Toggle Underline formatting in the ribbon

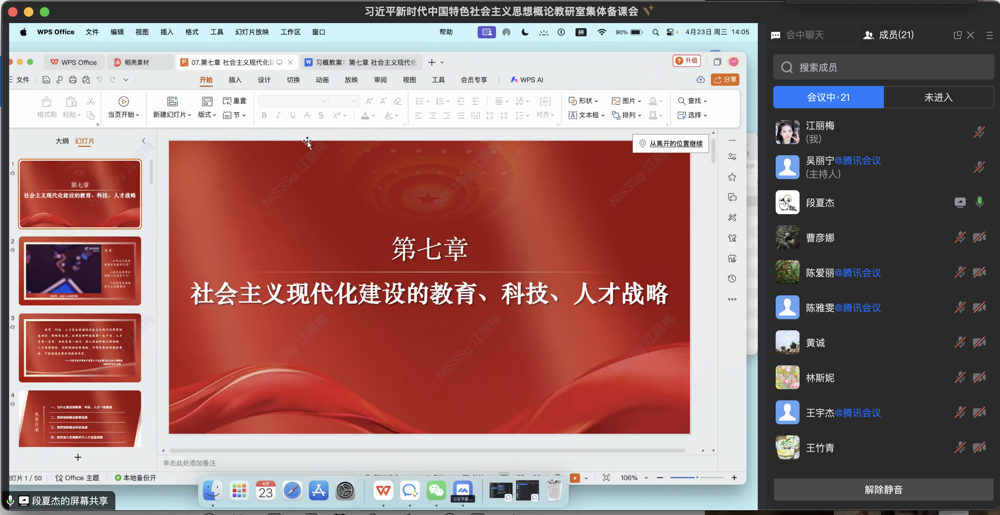point(292,115)
